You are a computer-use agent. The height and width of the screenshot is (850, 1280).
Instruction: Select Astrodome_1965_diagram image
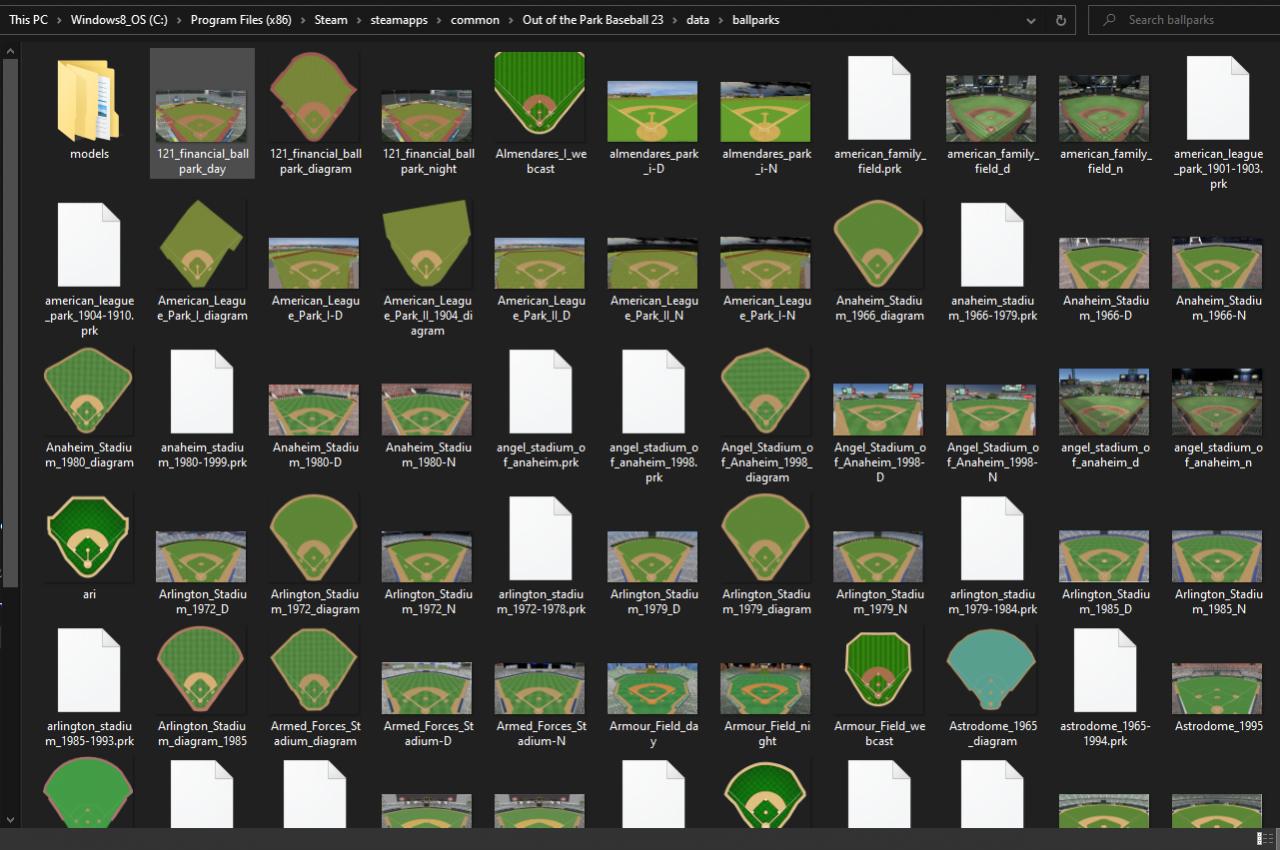992,687
